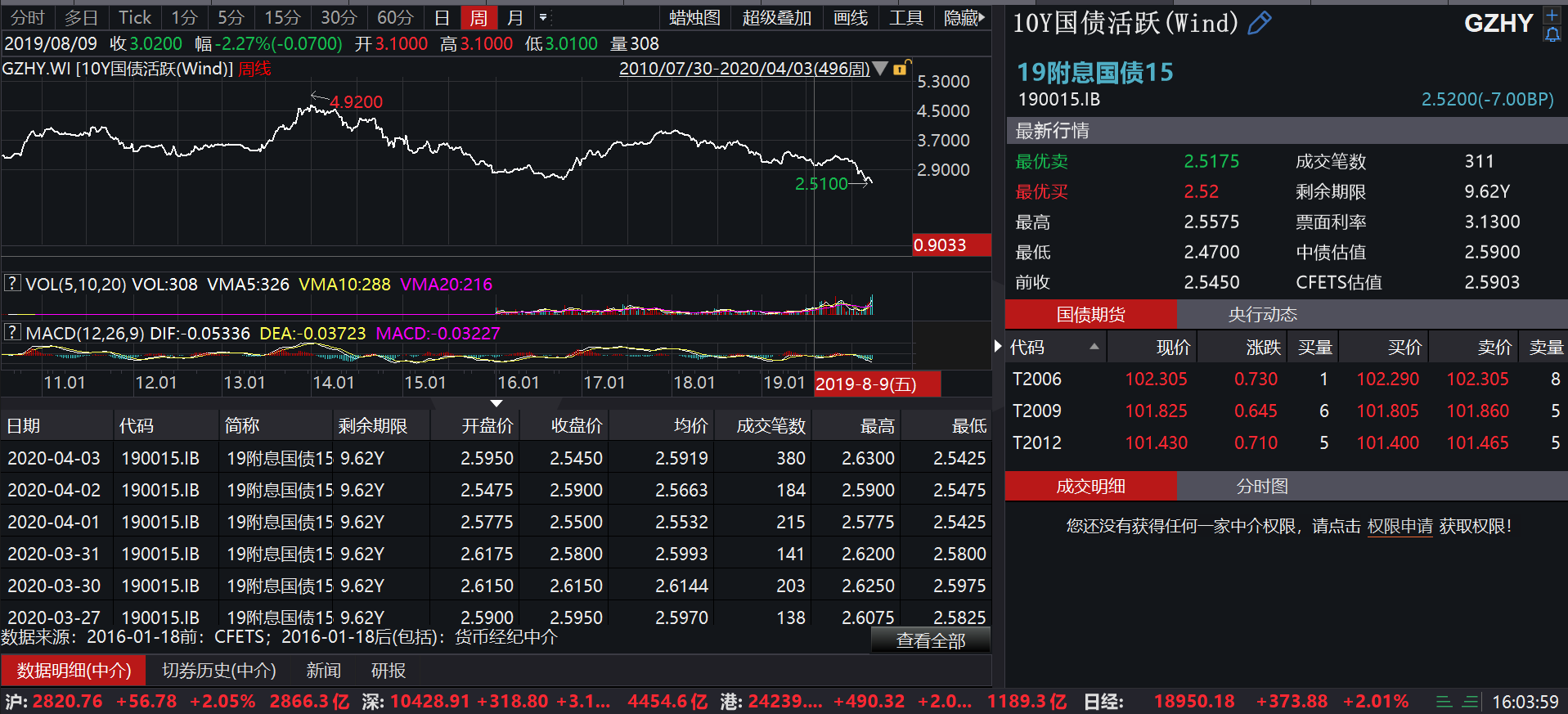Open the MACD indicator help question-mark icon
This screenshot has height=714, width=1568.
[12, 332]
